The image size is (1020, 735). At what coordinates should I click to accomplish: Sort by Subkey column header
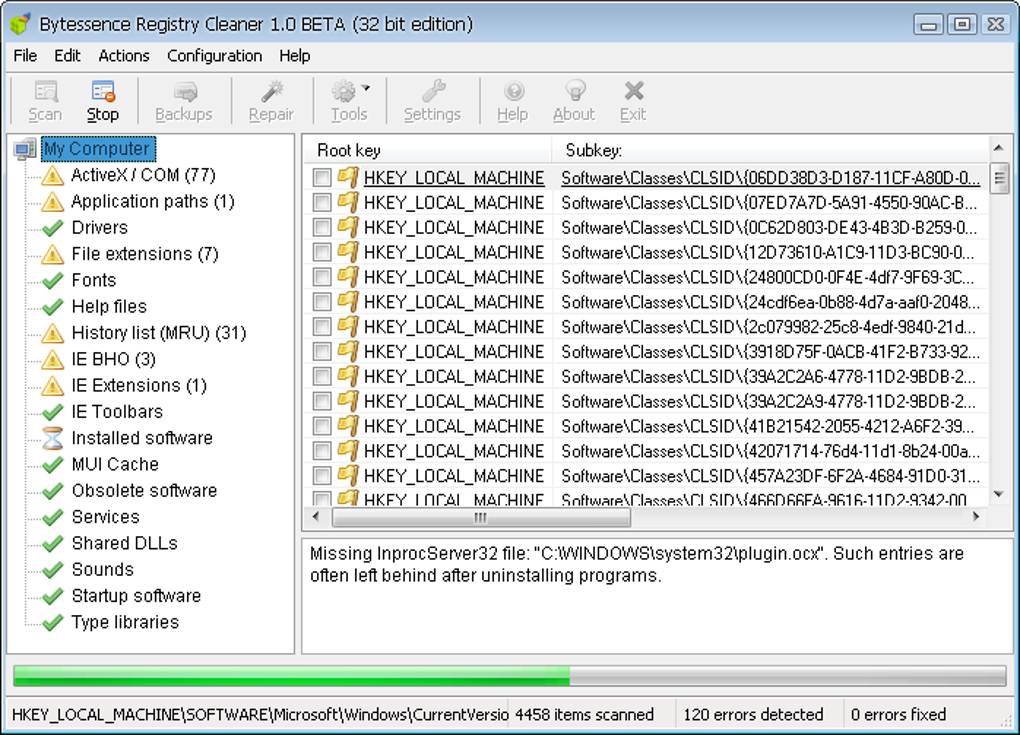[770, 150]
